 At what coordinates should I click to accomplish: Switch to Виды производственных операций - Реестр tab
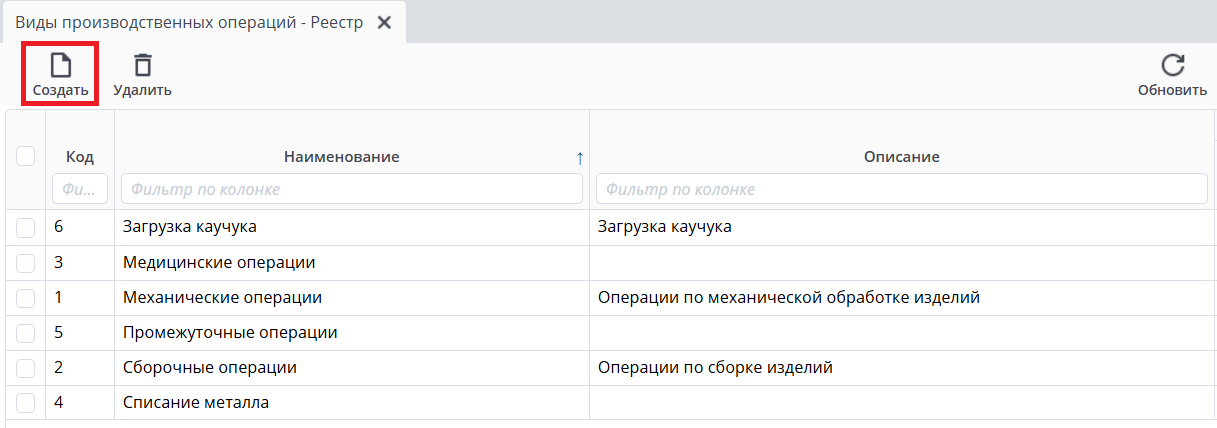coord(188,22)
